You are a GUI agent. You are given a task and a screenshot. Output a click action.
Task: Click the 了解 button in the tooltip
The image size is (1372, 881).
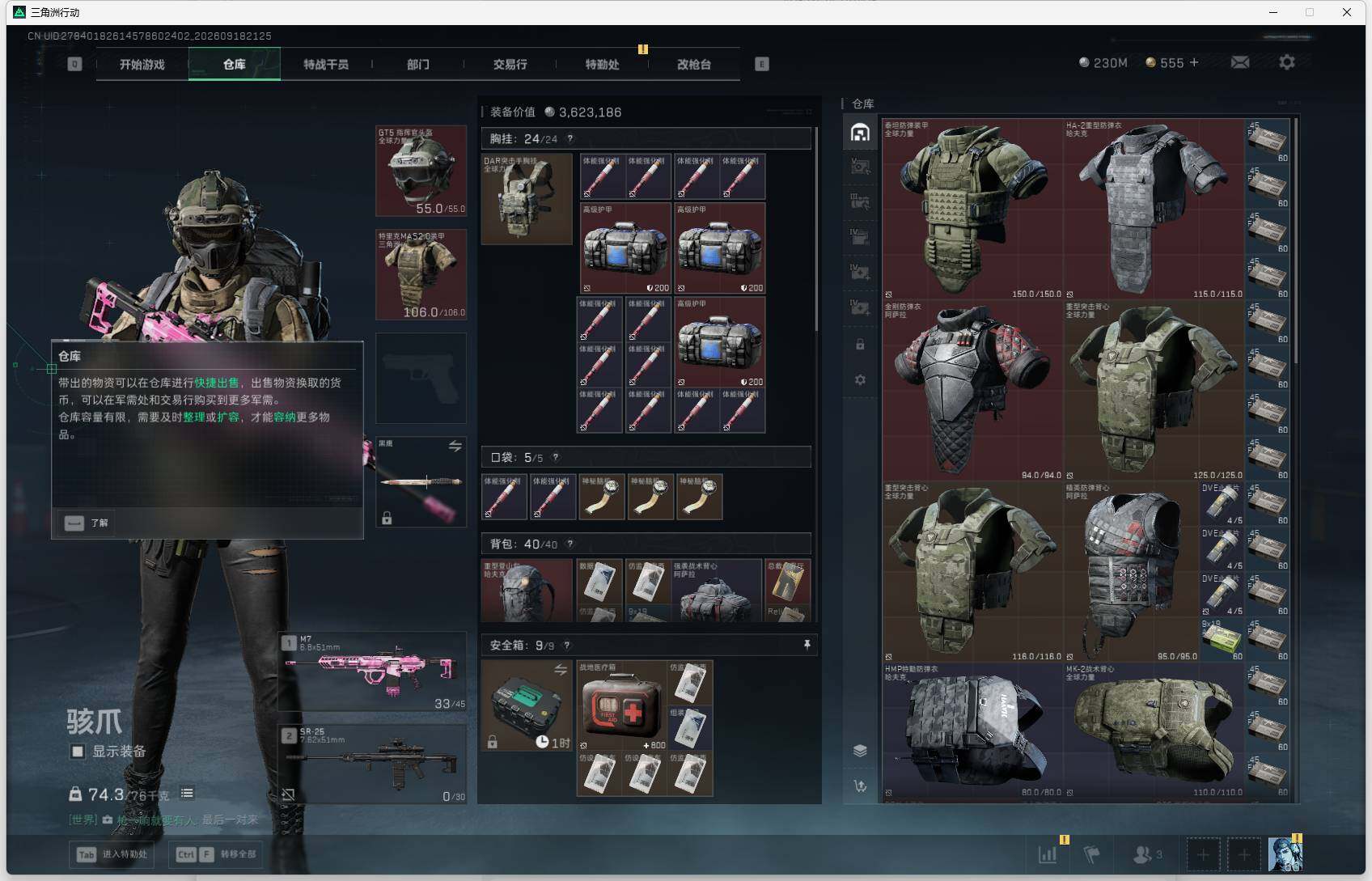click(x=87, y=523)
